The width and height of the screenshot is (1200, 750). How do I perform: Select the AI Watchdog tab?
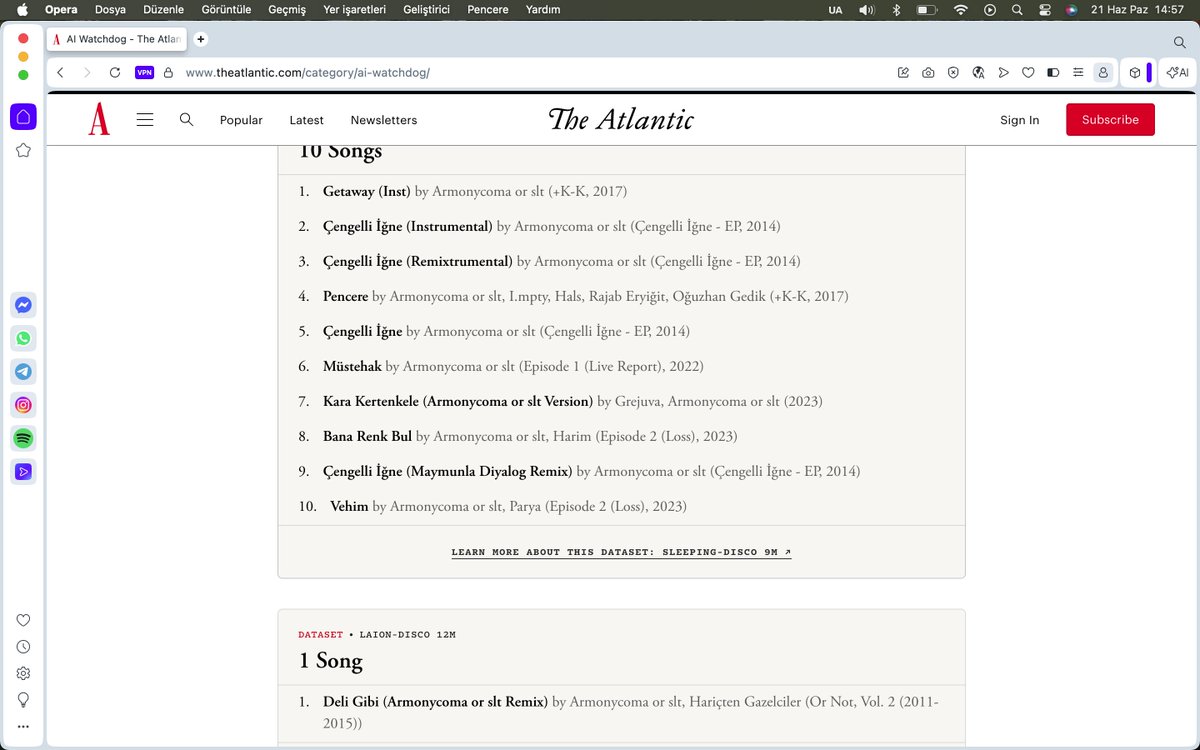click(x=116, y=39)
